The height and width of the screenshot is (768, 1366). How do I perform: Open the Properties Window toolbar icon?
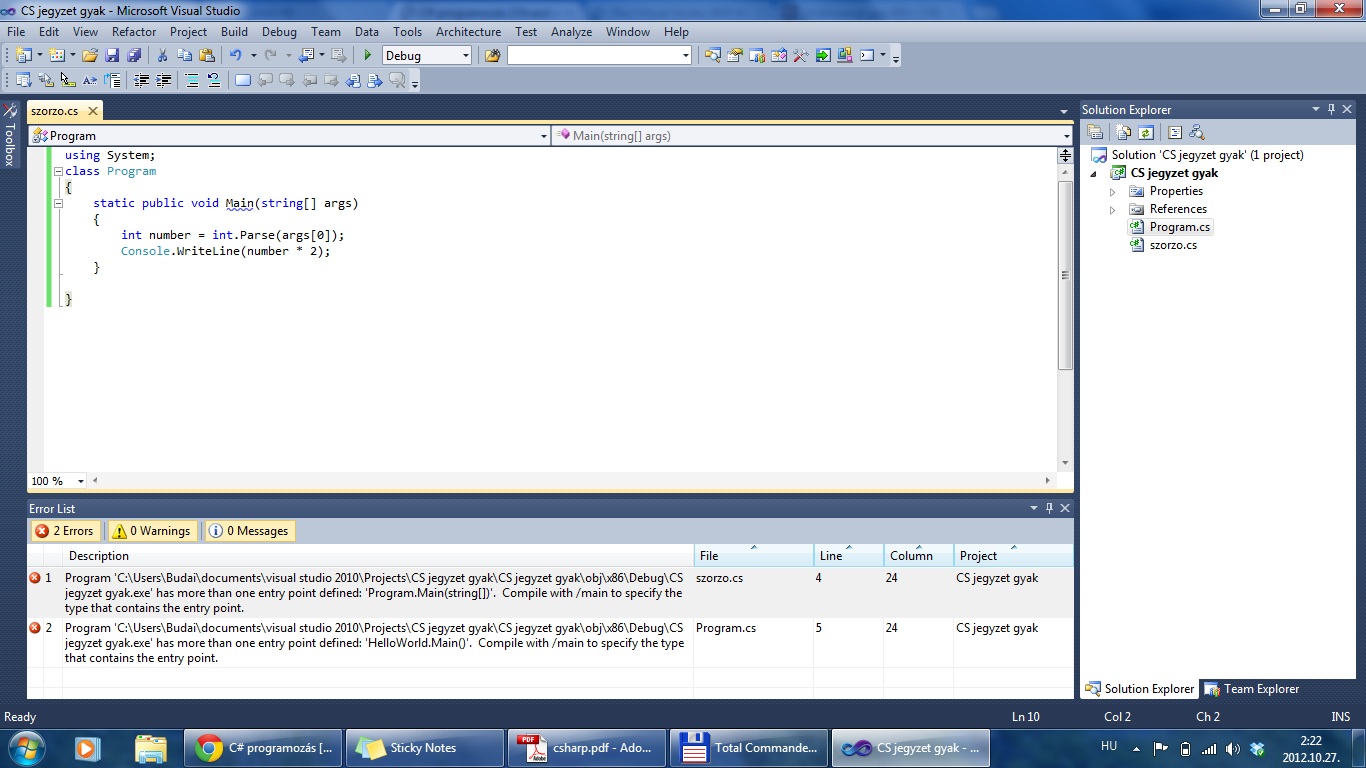[x=734, y=56]
